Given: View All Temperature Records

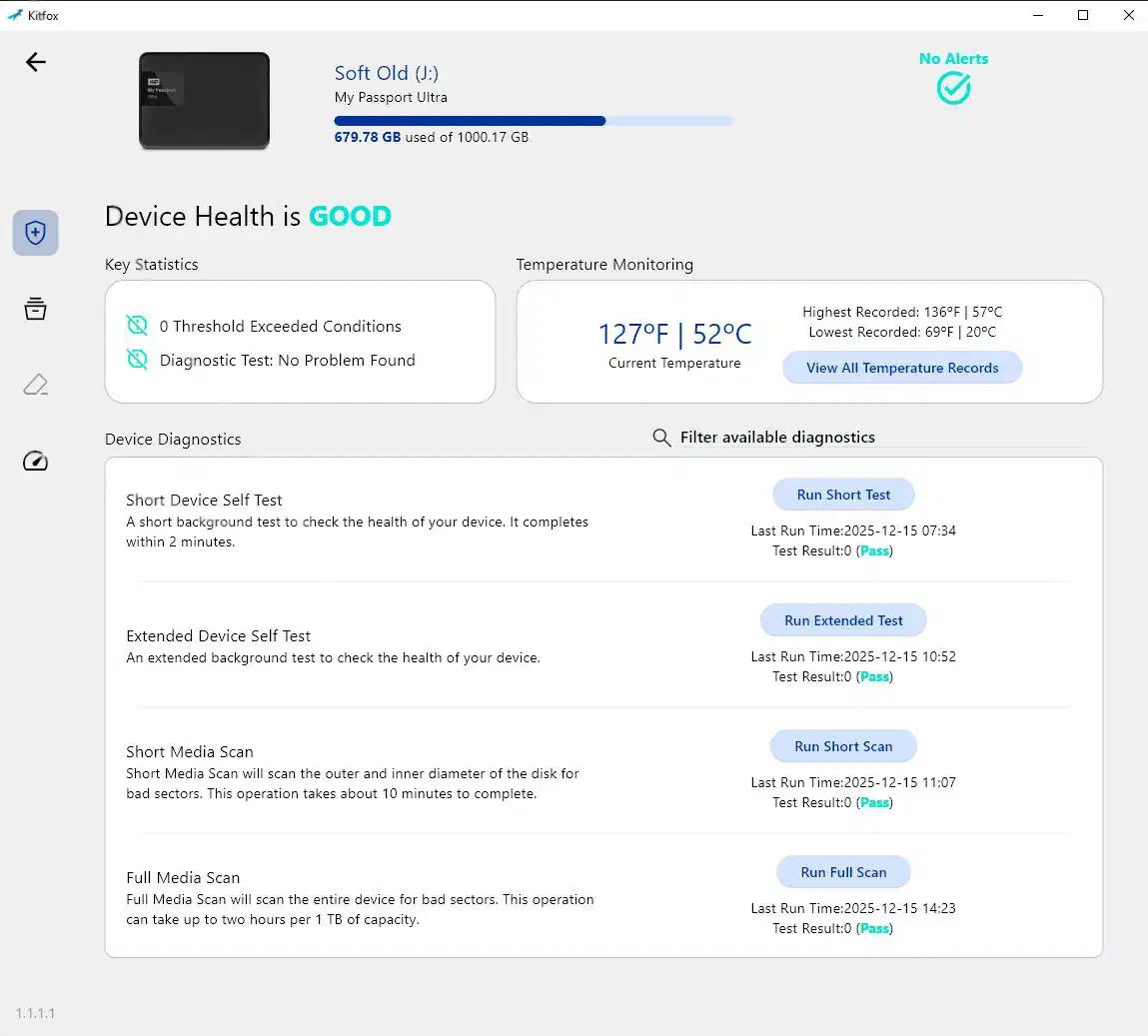Looking at the screenshot, I should pyautogui.click(x=902, y=368).
